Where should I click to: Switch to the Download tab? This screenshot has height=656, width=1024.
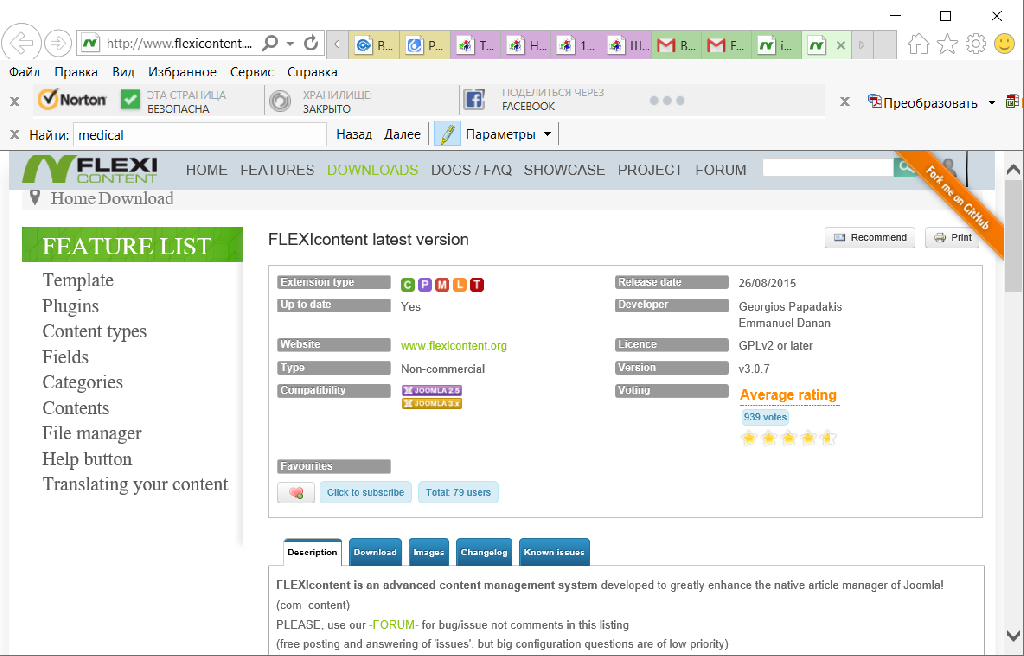point(375,552)
